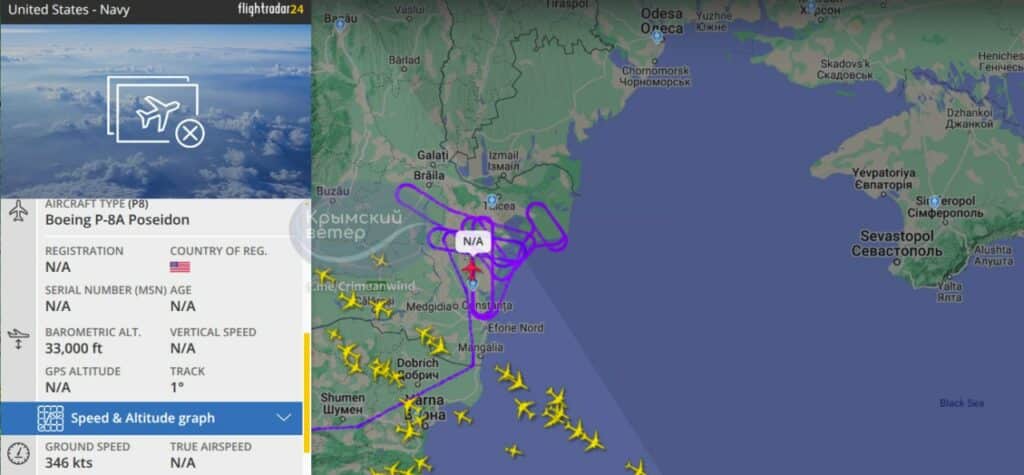Click the N/A callsign label above aircraft
This screenshot has width=1024, height=475.
point(473,242)
